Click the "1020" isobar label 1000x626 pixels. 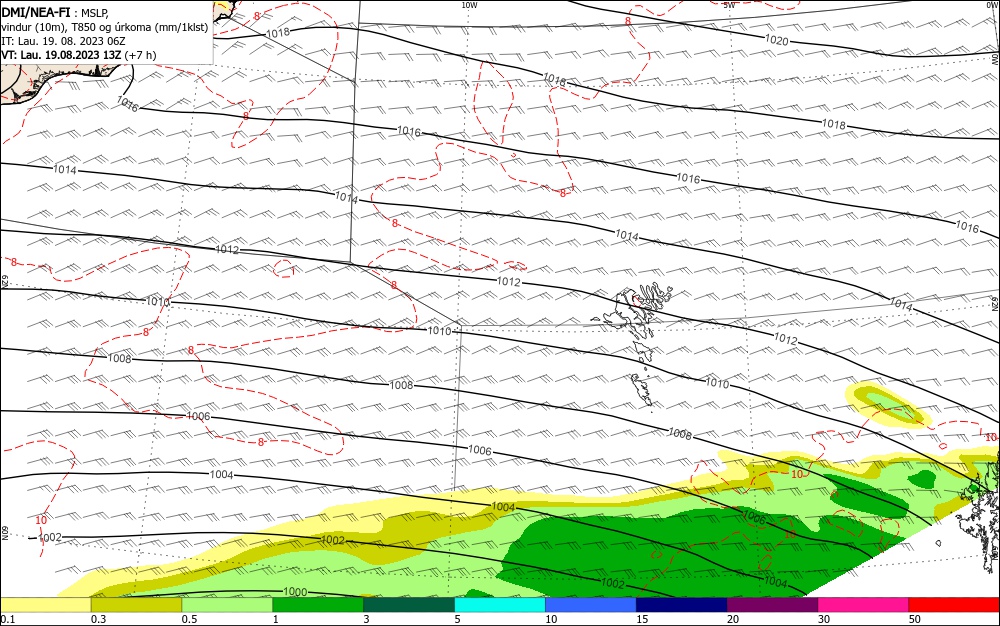pyautogui.click(x=777, y=40)
